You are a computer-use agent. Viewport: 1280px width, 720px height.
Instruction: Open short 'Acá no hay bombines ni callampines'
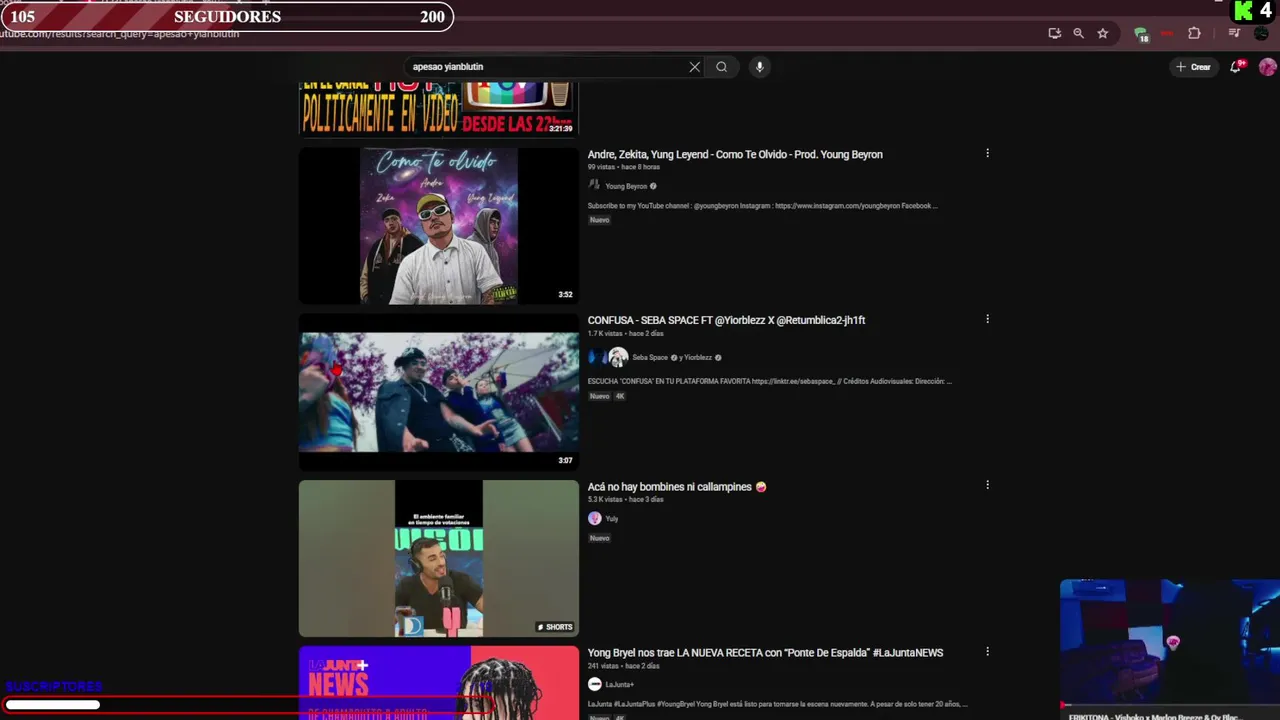677,487
